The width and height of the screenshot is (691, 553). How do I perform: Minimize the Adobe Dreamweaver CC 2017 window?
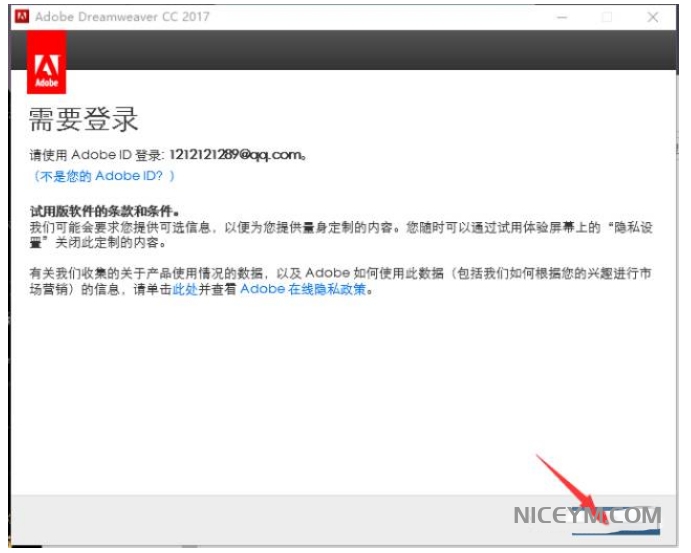[x=561, y=17]
